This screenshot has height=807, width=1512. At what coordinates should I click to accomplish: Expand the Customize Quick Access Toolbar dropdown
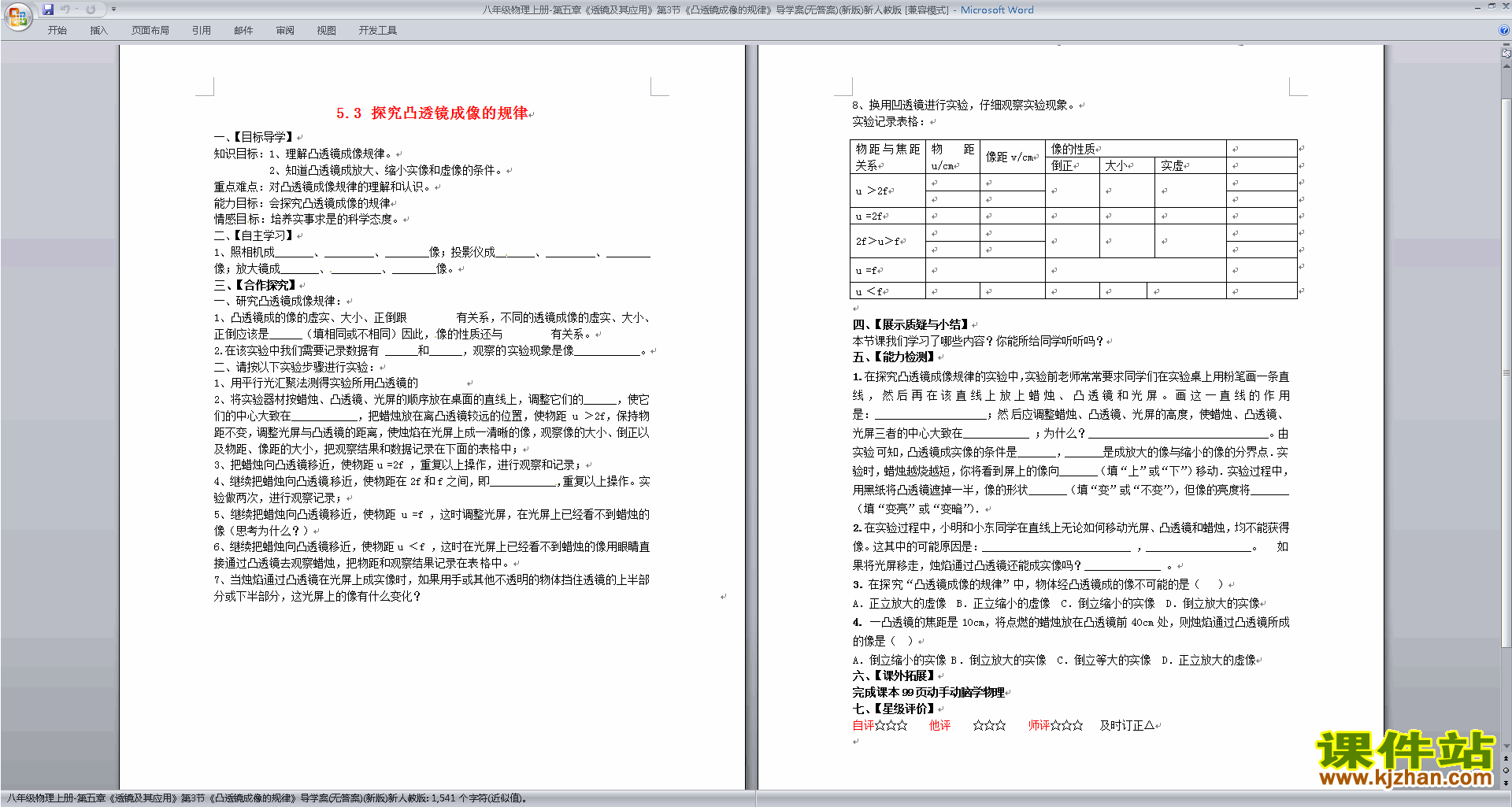pos(113,9)
